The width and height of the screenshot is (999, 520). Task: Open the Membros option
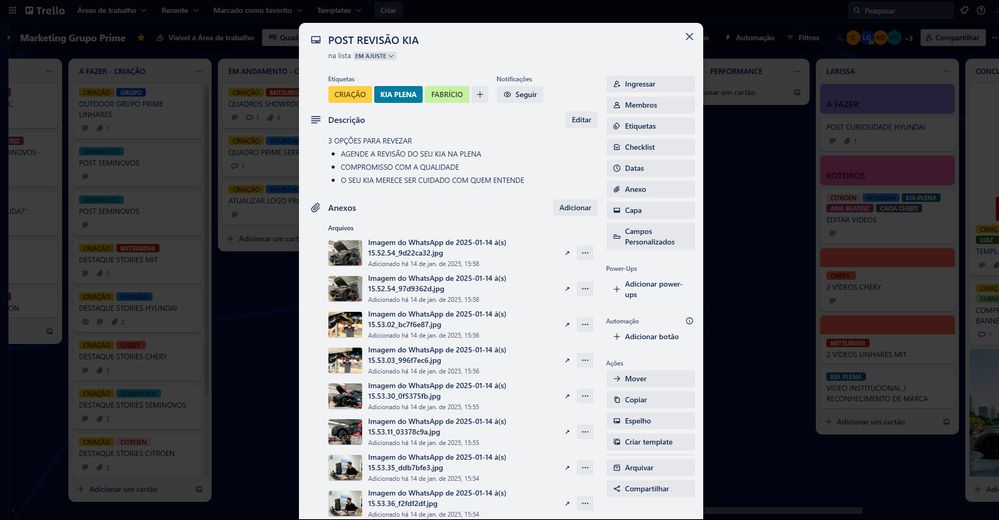pyautogui.click(x=650, y=105)
